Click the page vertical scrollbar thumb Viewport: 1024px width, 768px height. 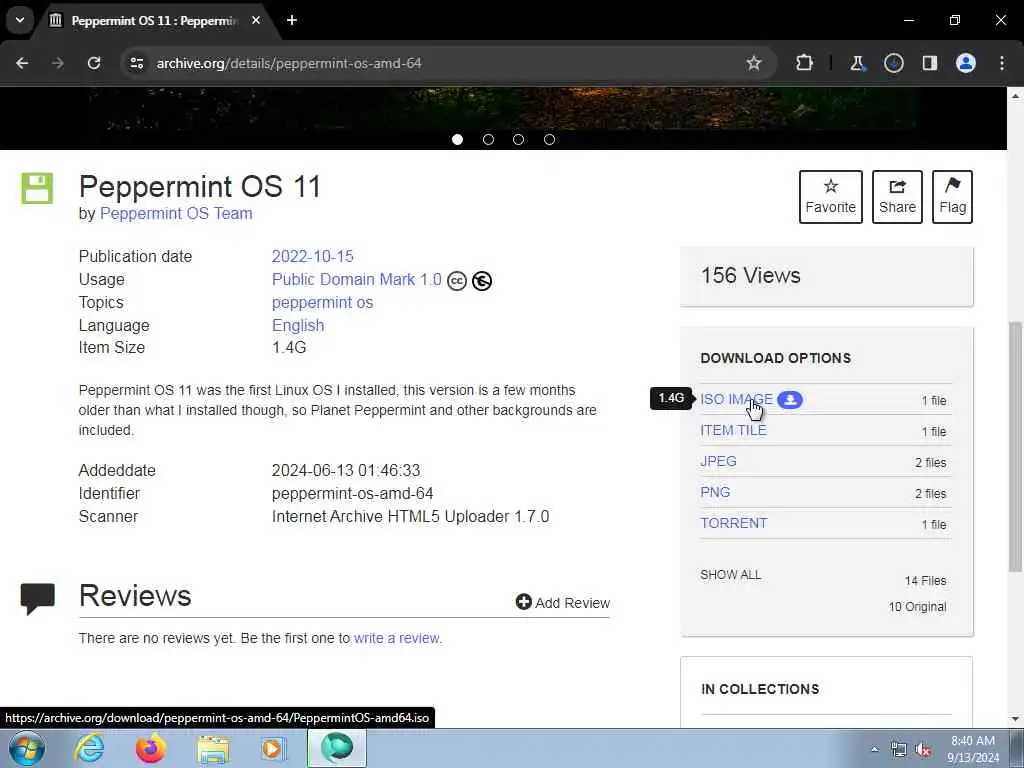(1016, 445)
